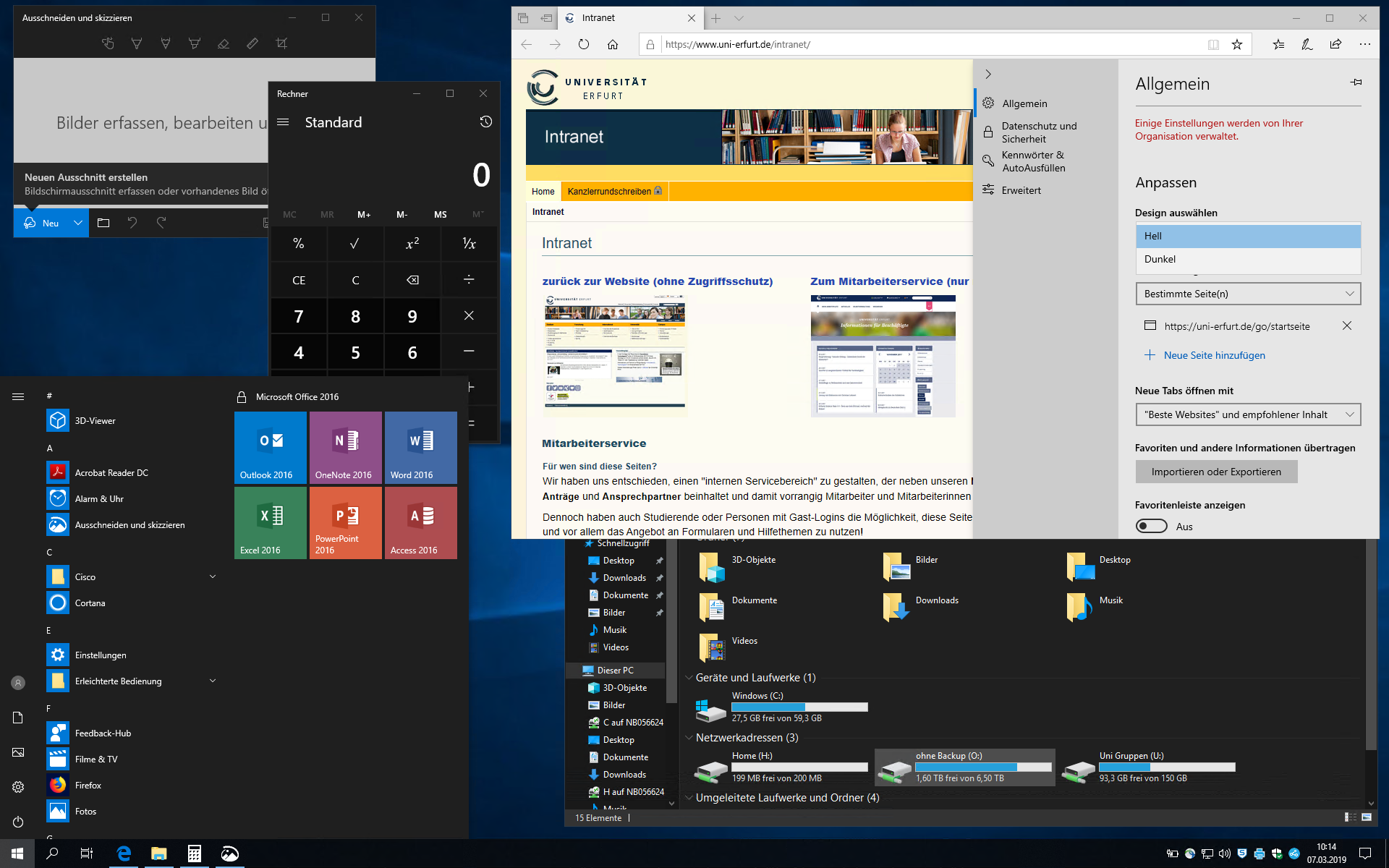Screen dimensions: 1389x868
Task: Toggle Favoritenleiste anzeigen switch
Action: point(1151,526)
